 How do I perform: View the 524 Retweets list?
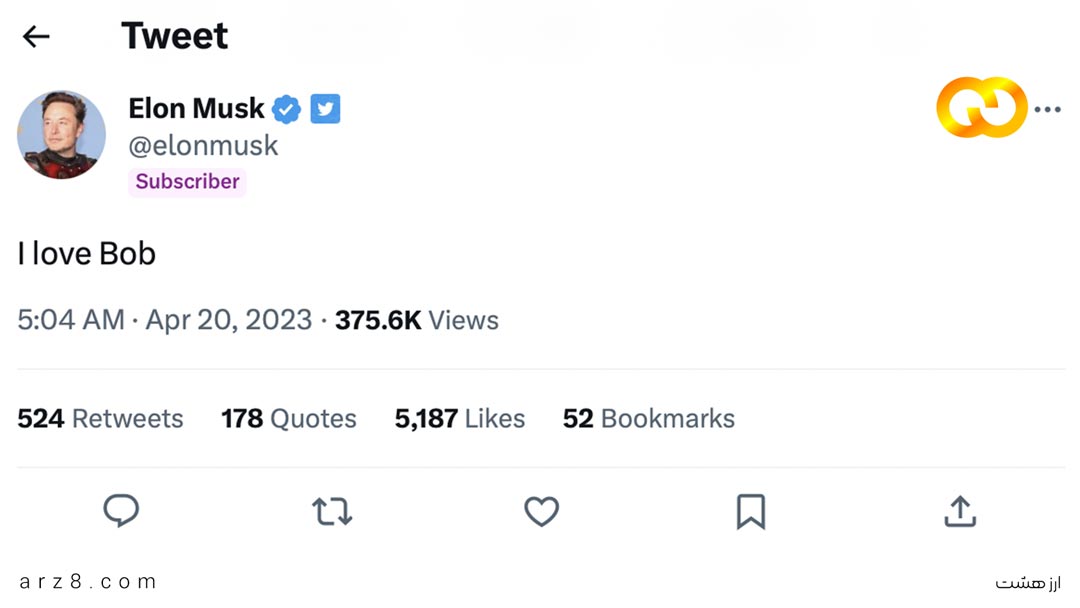(x=100, y=418)
